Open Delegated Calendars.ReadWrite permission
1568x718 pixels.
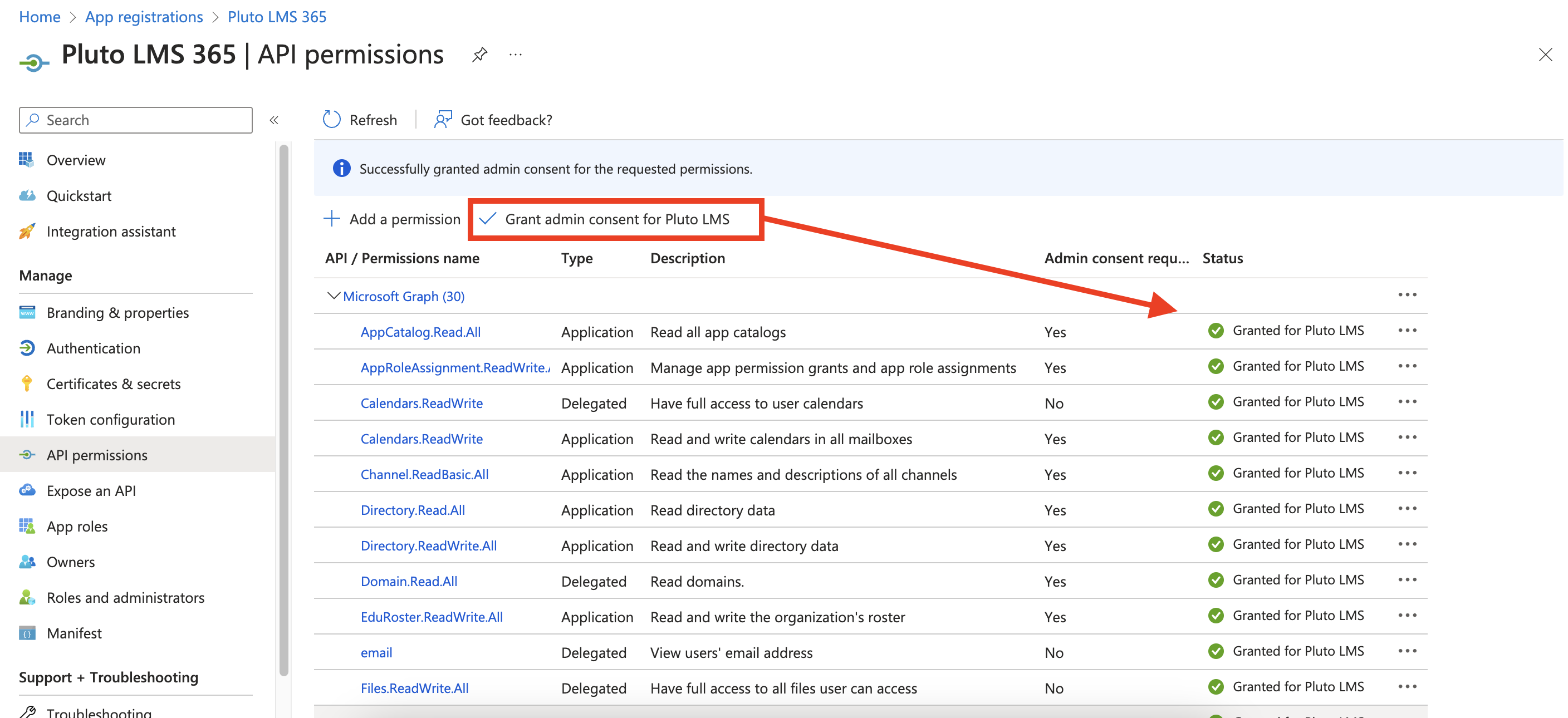point(421,403)
